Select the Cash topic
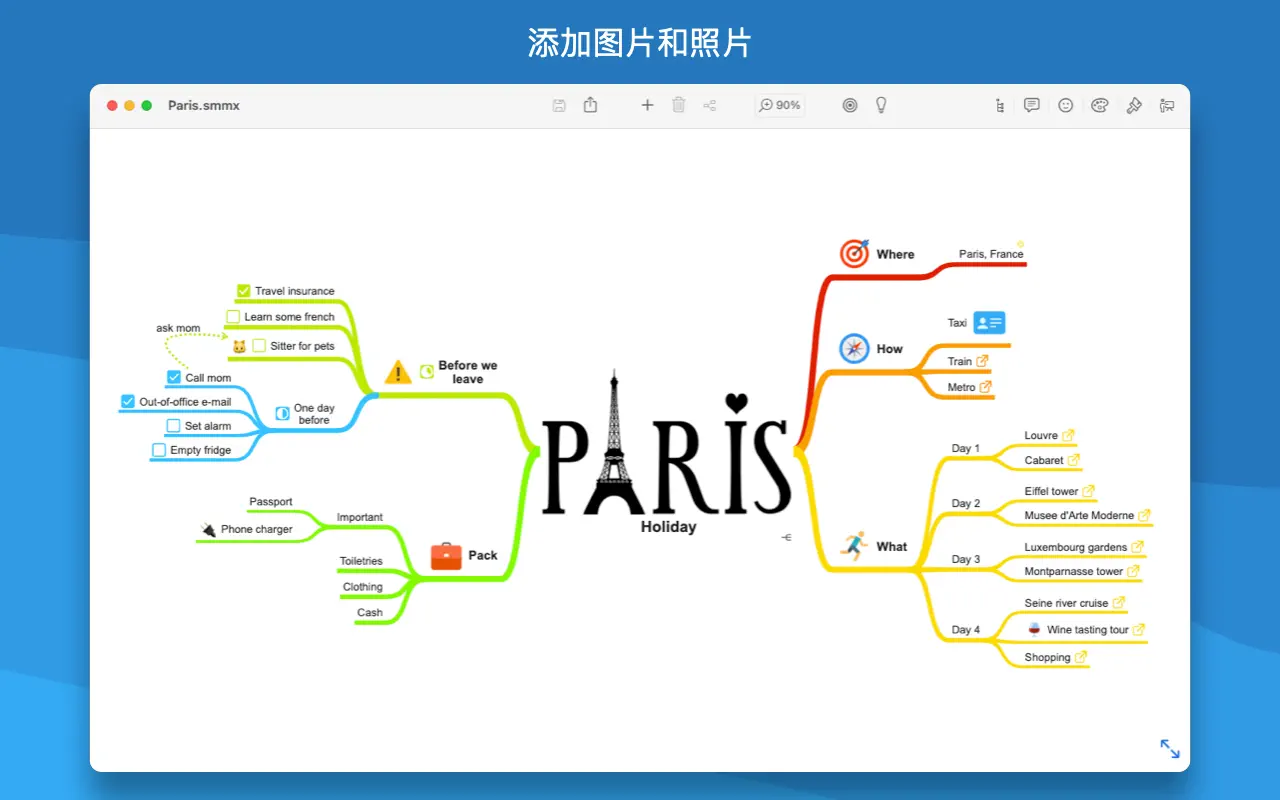This screenshot has width=1280, height=800. (x=370, y=612)
